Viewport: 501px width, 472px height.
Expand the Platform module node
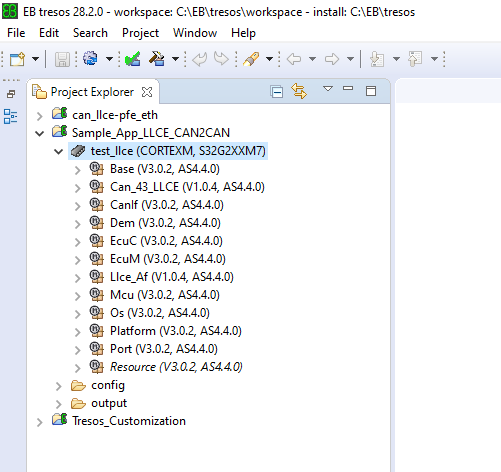pos(78,332)
